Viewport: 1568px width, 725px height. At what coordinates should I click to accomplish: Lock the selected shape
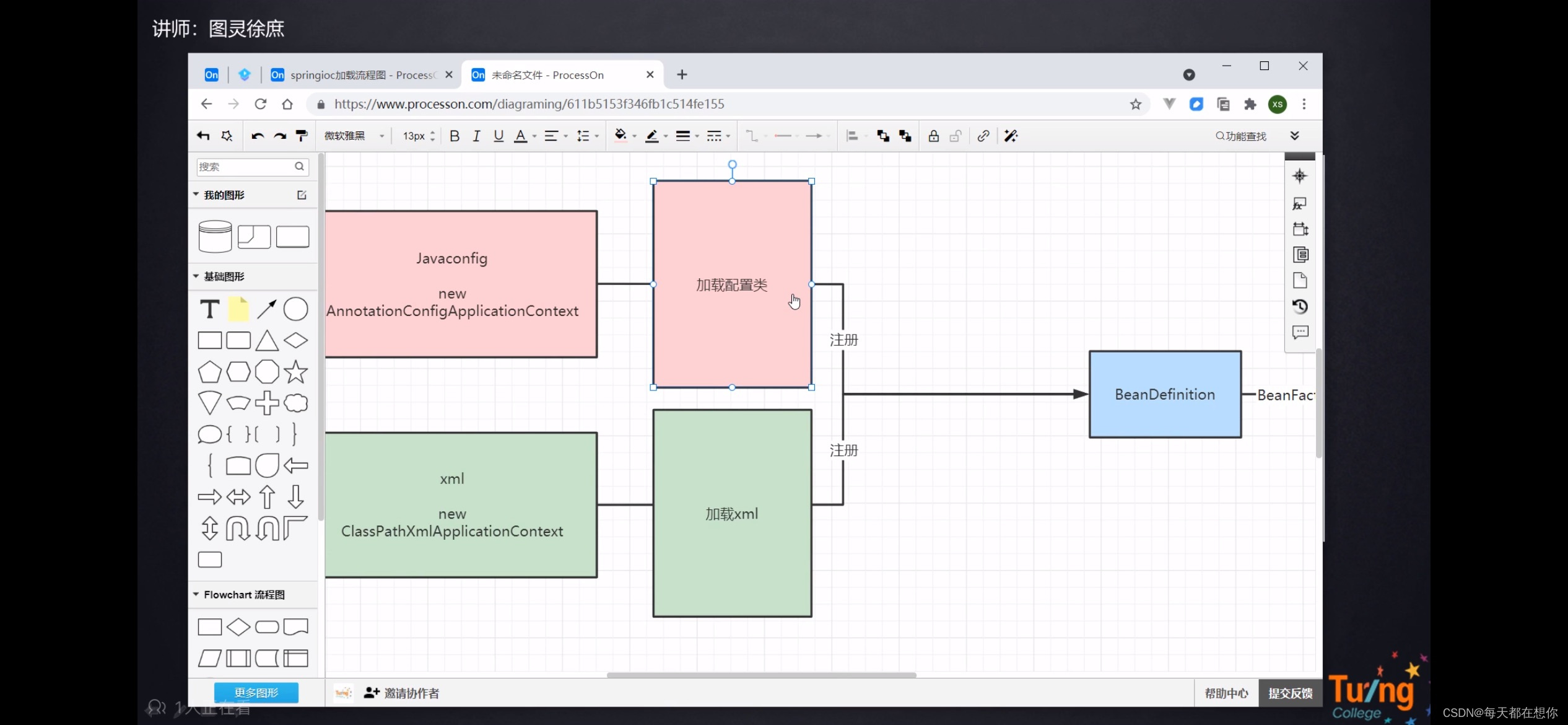pos(933,136)
